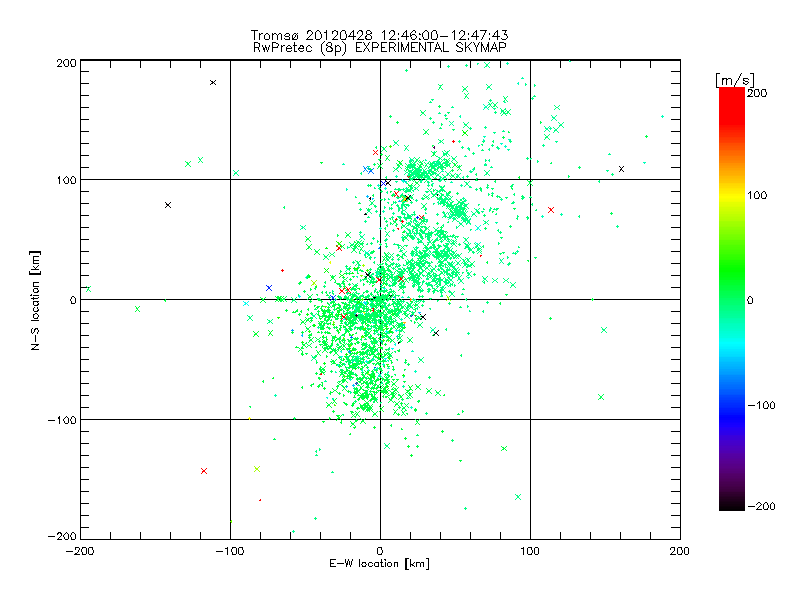Click the blue X marker left of the plot center
The width and height of the screenshot is (800, 600).
(269, 288)
